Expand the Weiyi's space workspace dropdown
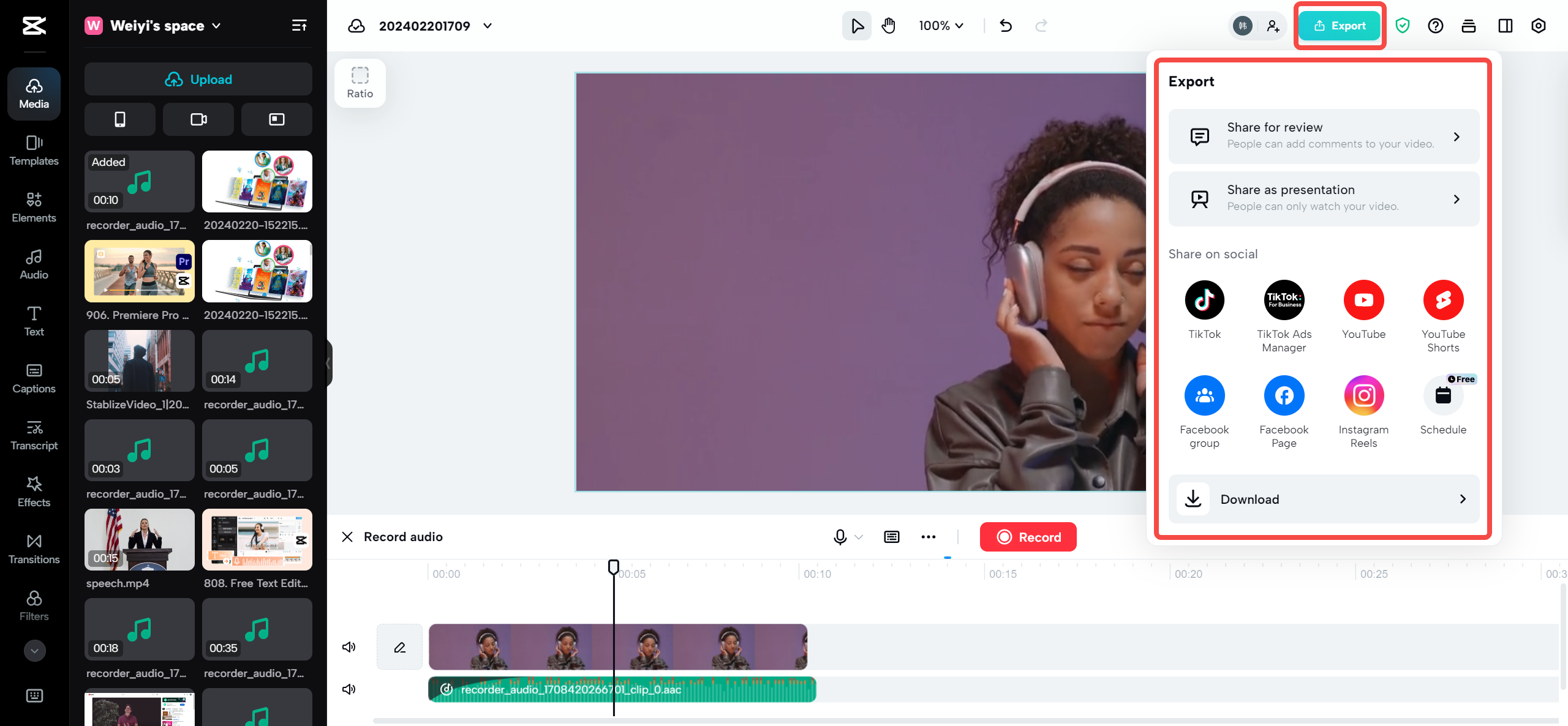The height and width of the screenshot is (726, 1568). click(x=216, y=26)
